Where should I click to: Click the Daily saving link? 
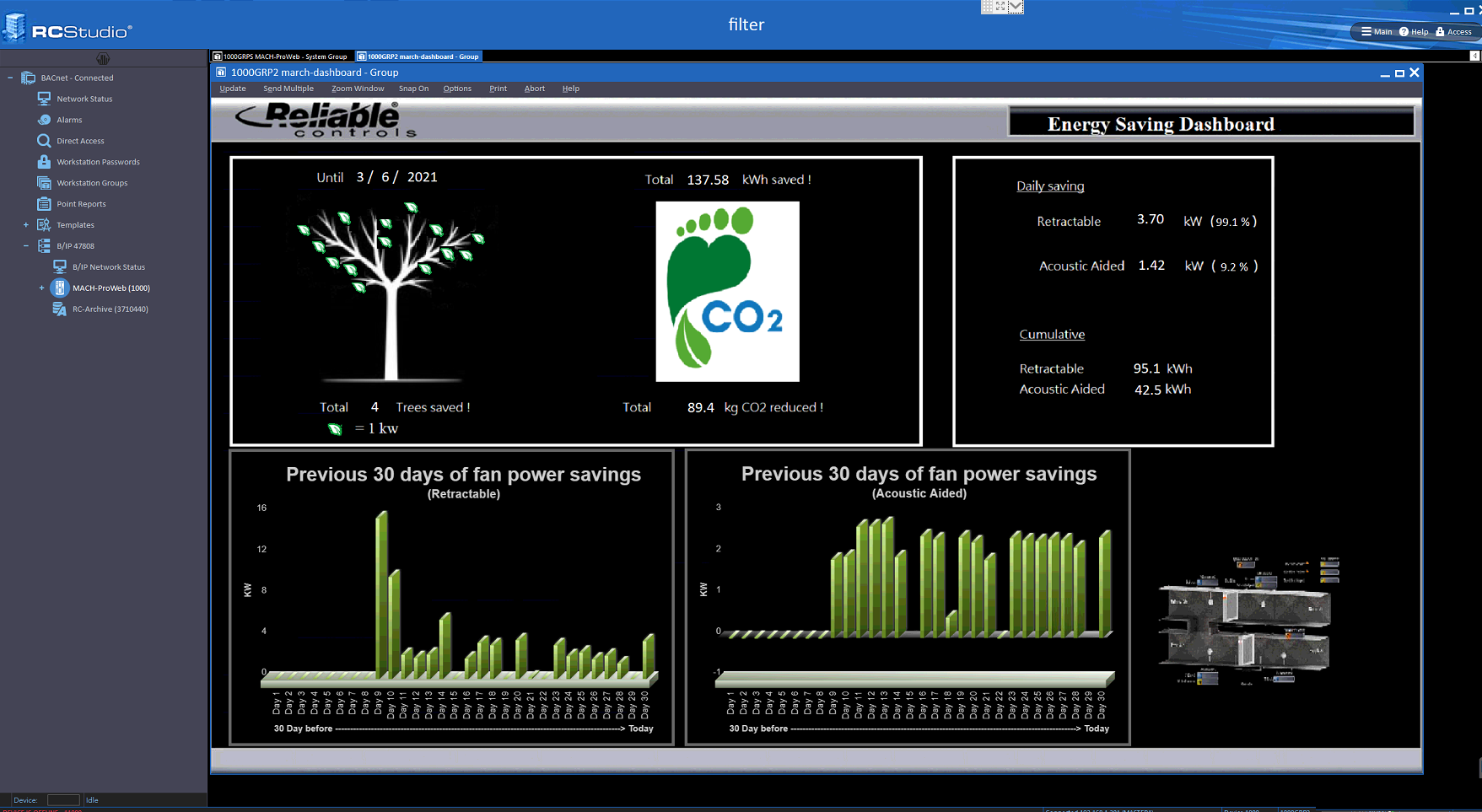tap(1050, 186)
